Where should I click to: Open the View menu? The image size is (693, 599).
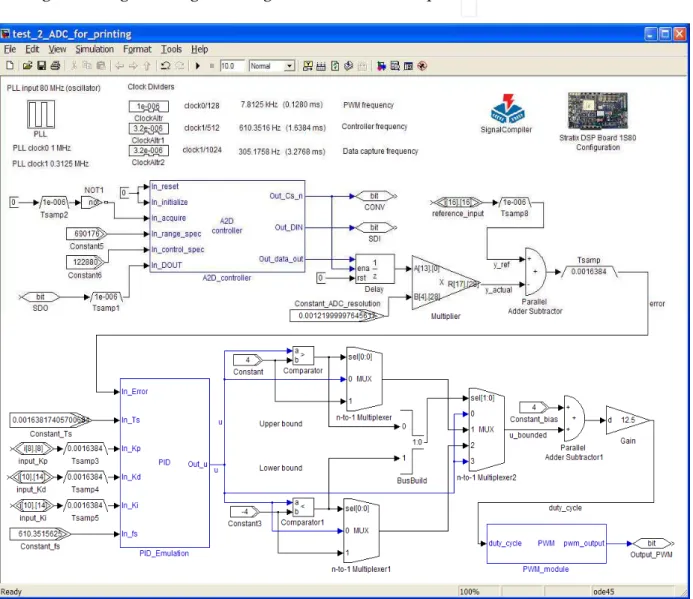click(57, 49)
